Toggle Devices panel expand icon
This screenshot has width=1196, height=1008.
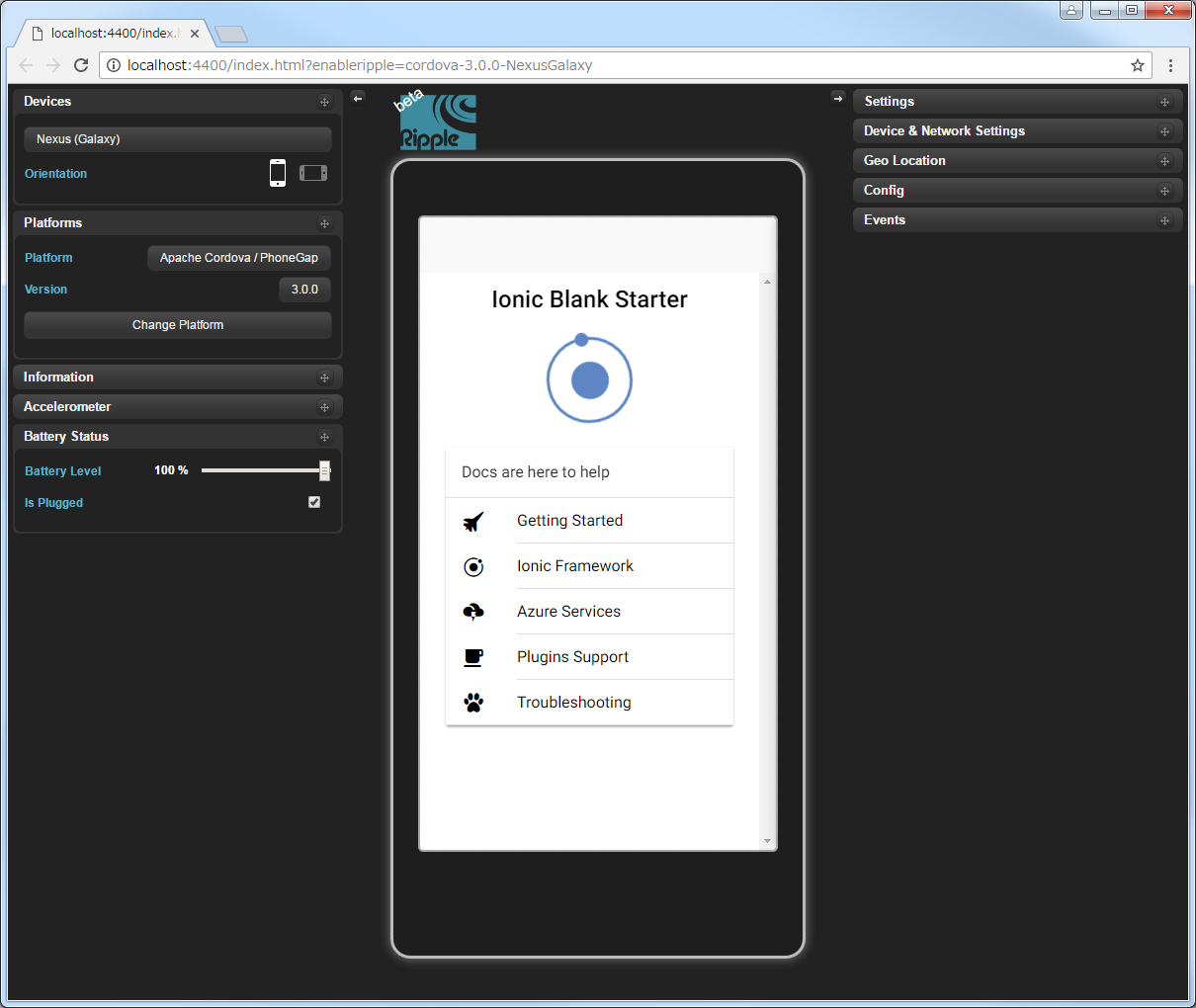324,102
